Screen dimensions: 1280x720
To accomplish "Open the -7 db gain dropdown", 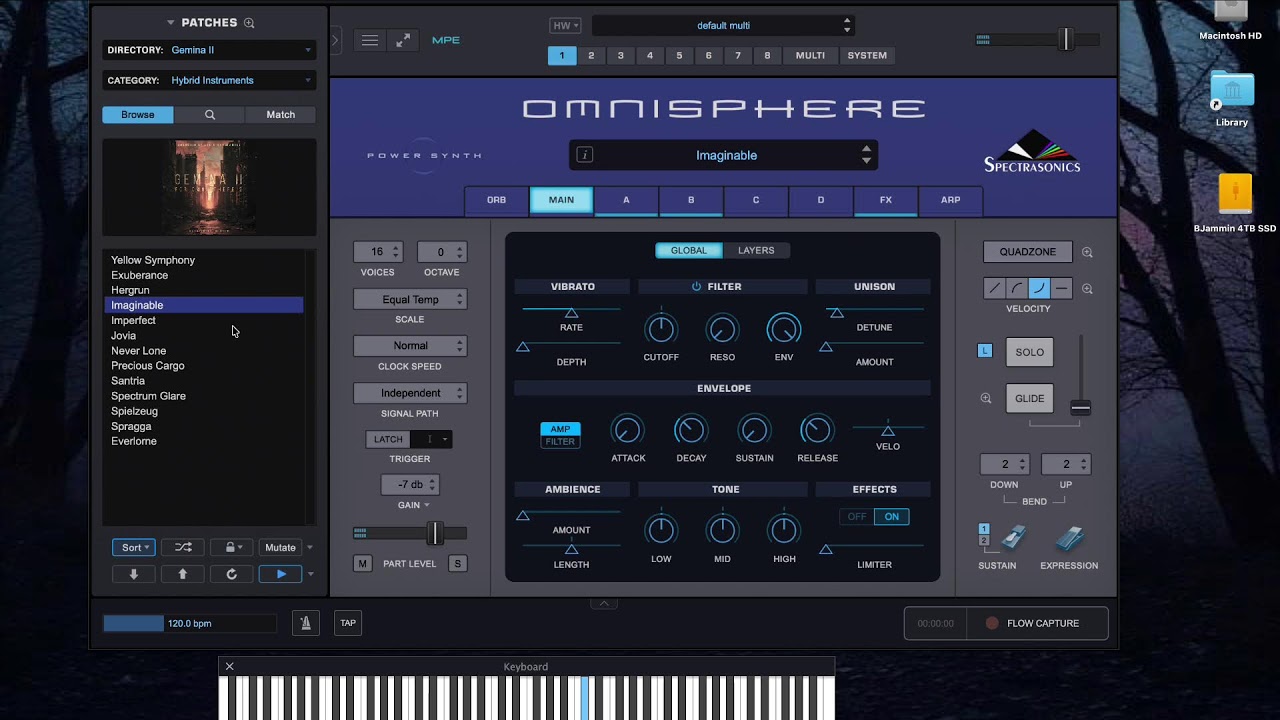I will [410, 485].
